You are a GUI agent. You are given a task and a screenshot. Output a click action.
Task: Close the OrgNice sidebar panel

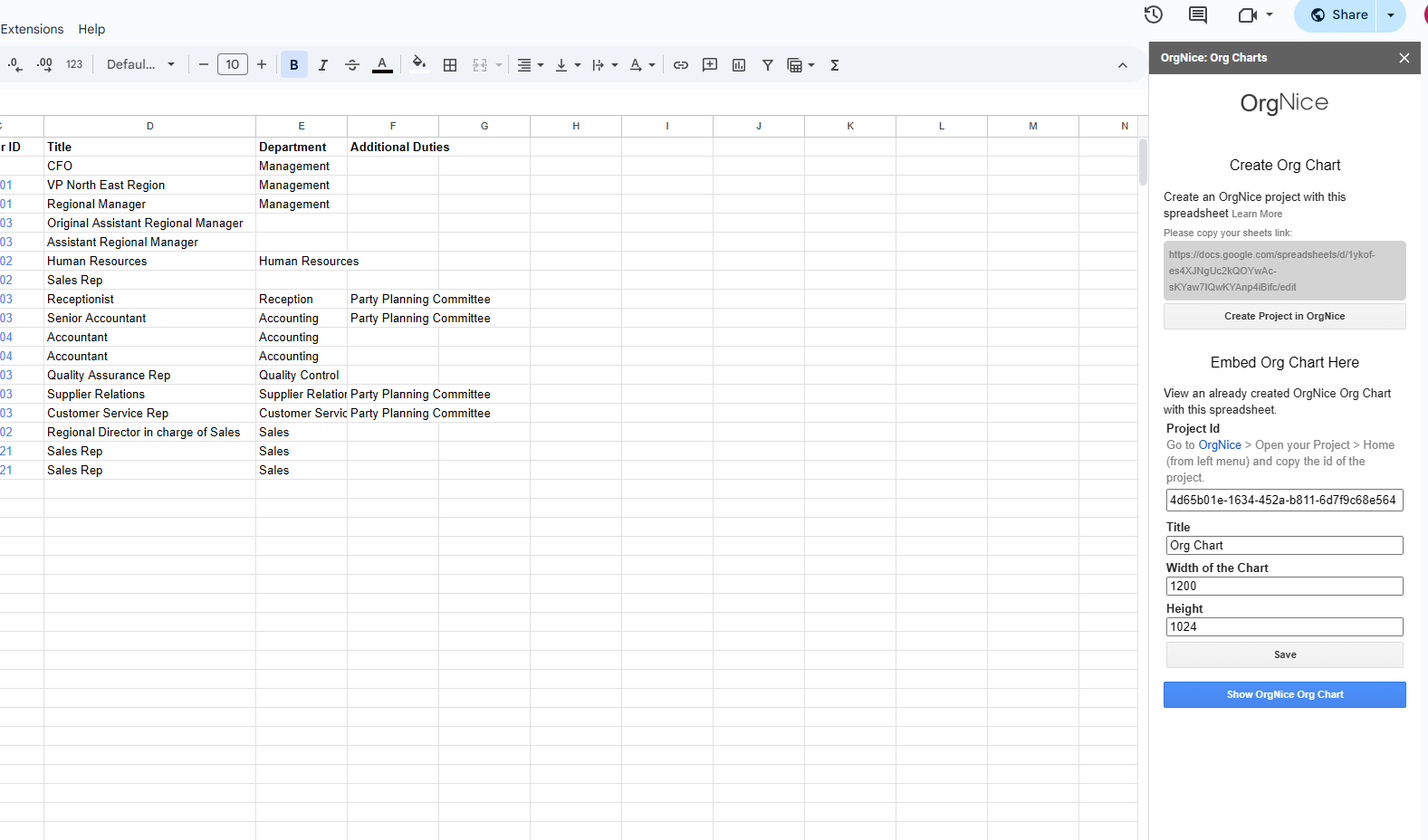(x=1404, y=58)
